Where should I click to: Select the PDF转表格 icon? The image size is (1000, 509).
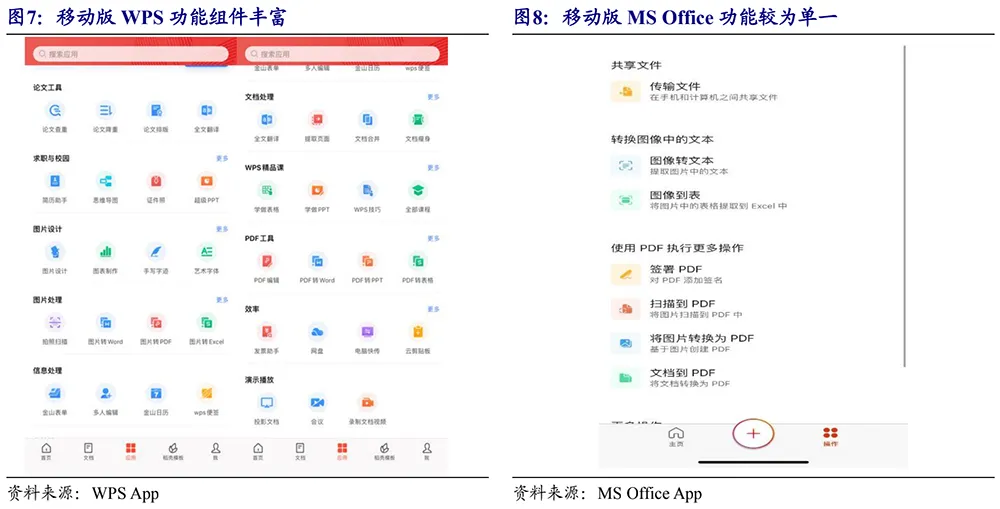click(x=418, y=262)
